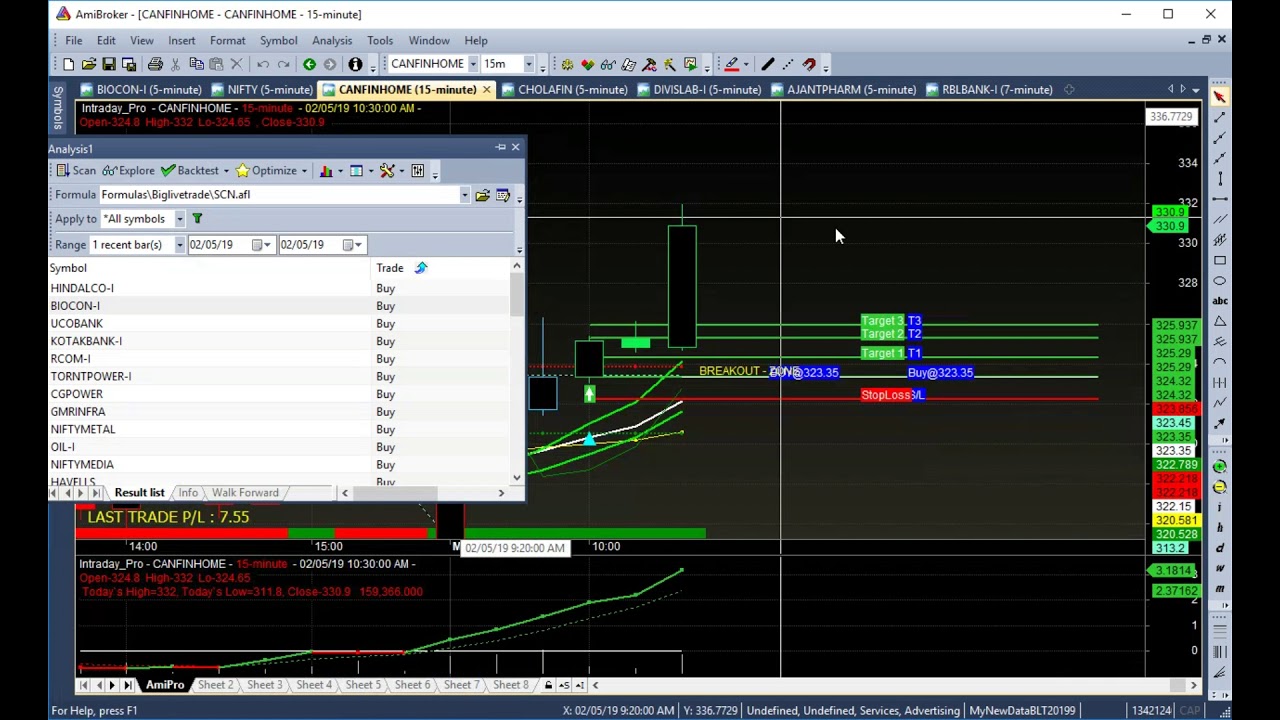Open the Info tab in Analysis

point(188,493)
